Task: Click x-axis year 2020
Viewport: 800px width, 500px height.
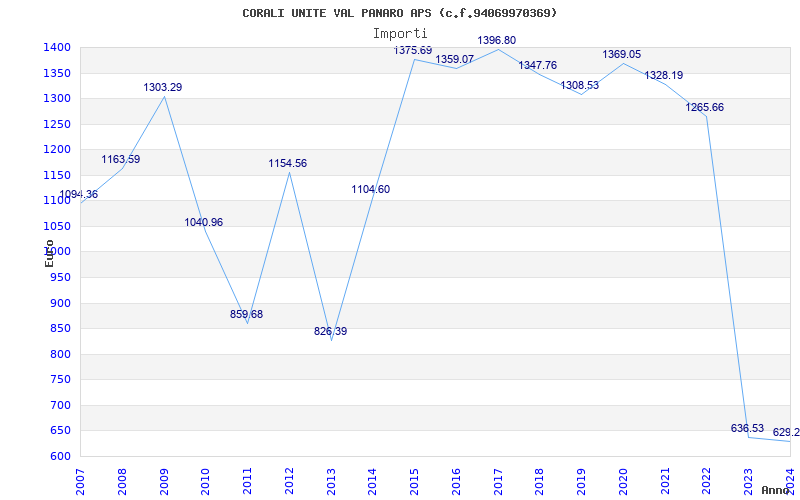Action: click(x=623, y=482)
